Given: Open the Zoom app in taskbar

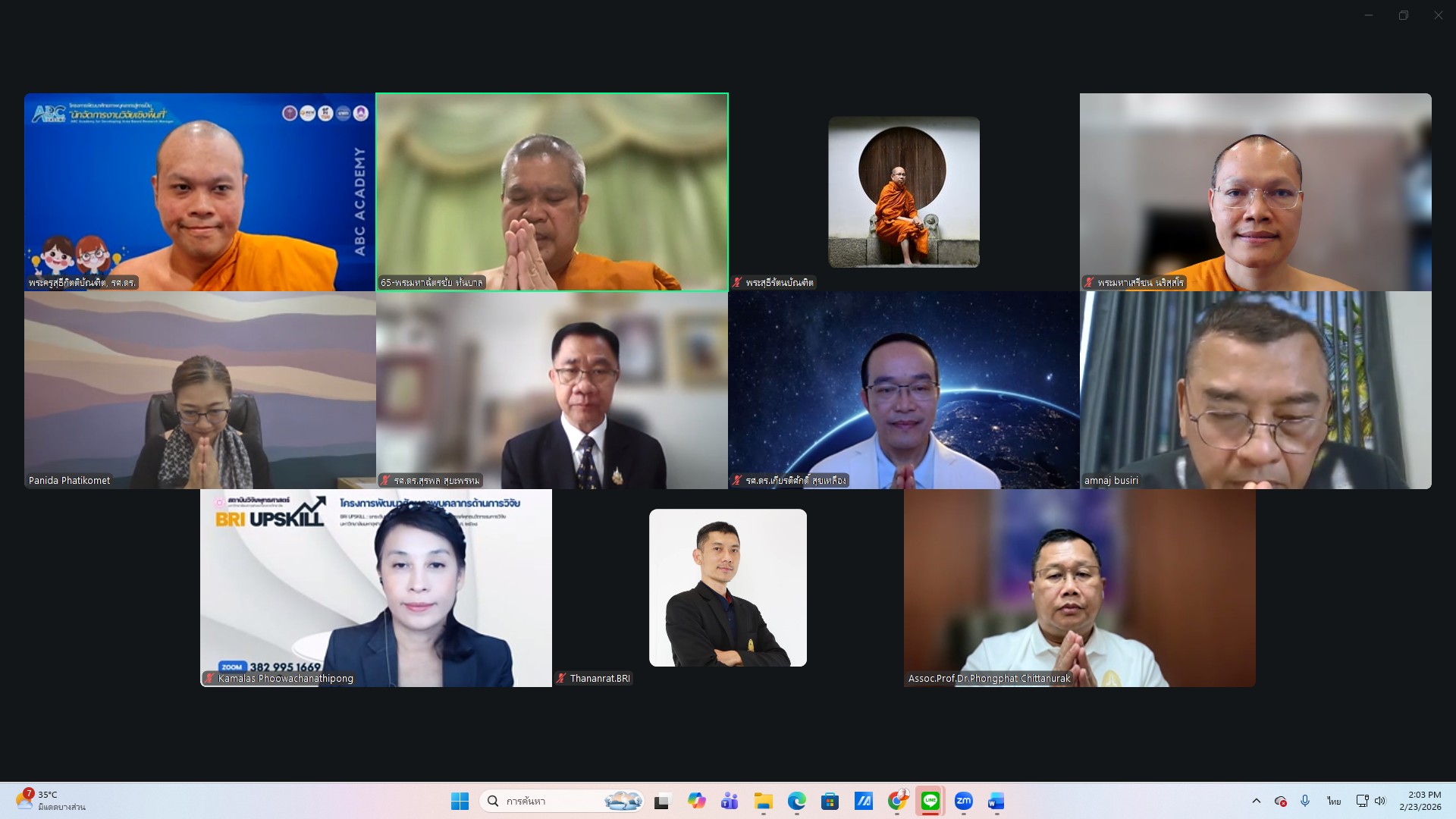Looking at the screenshot, I should [x=963, y=801].
